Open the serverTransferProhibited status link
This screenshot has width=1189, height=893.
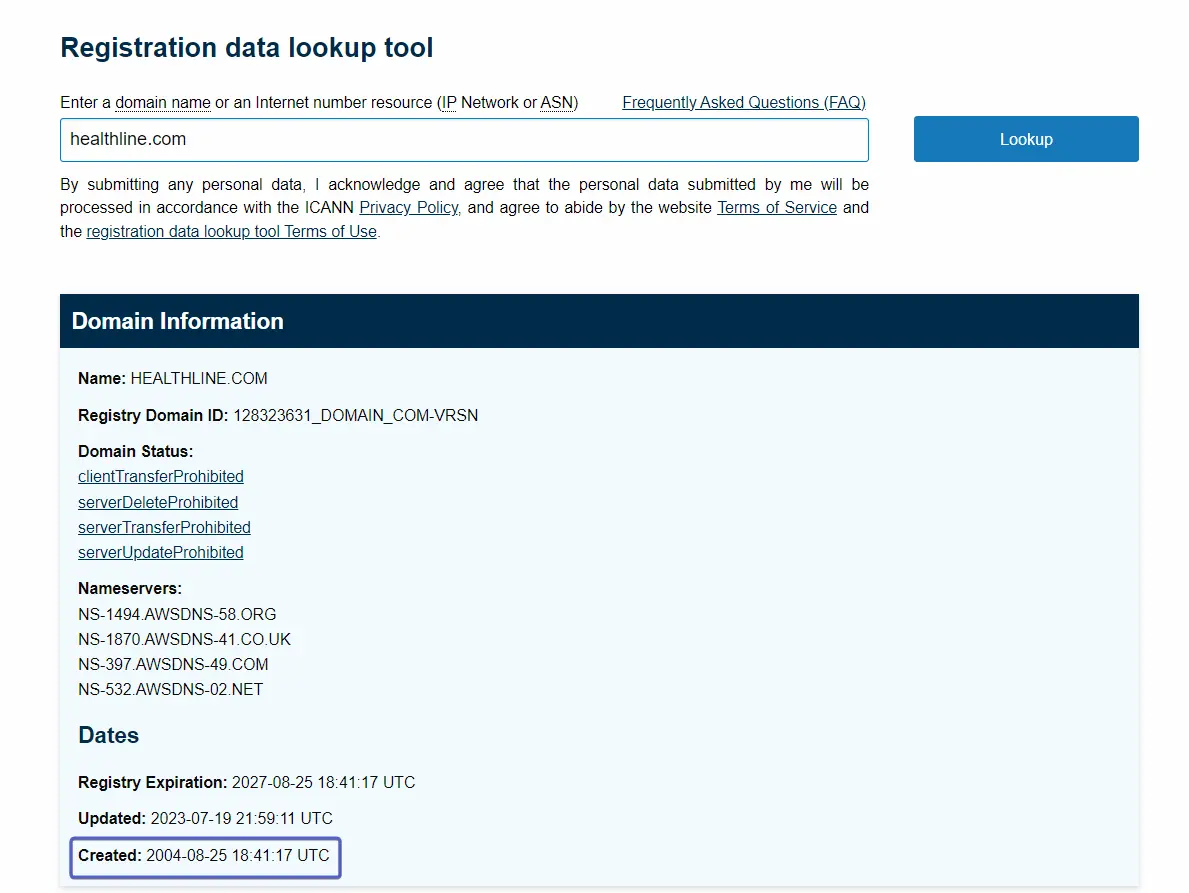(x=164, y=527)
